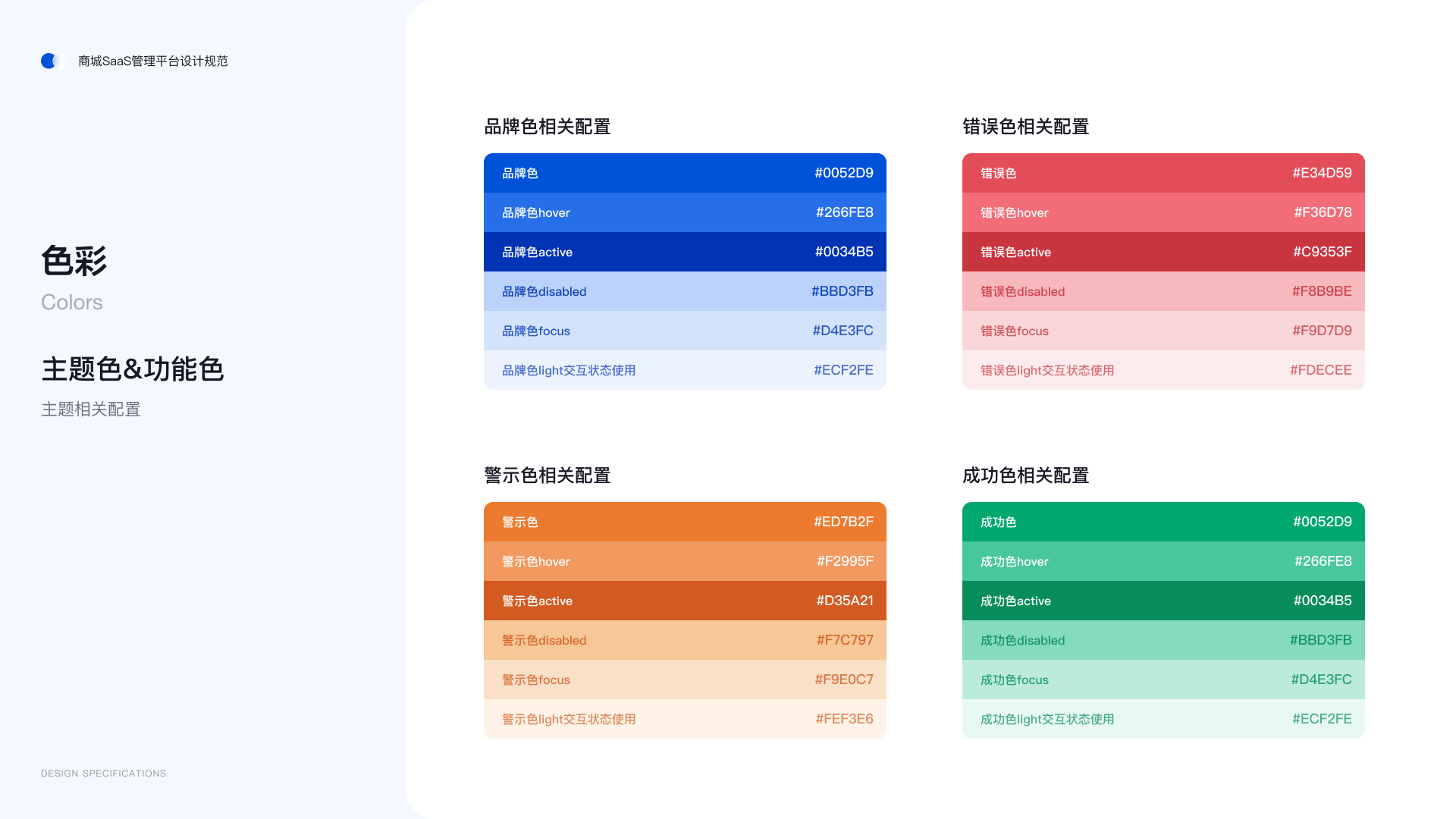Image resolution: width=1456 pixels, height=819 pixels.
Task: Select the 警示色disabled #F7C797 row
Action: (684, 640)
